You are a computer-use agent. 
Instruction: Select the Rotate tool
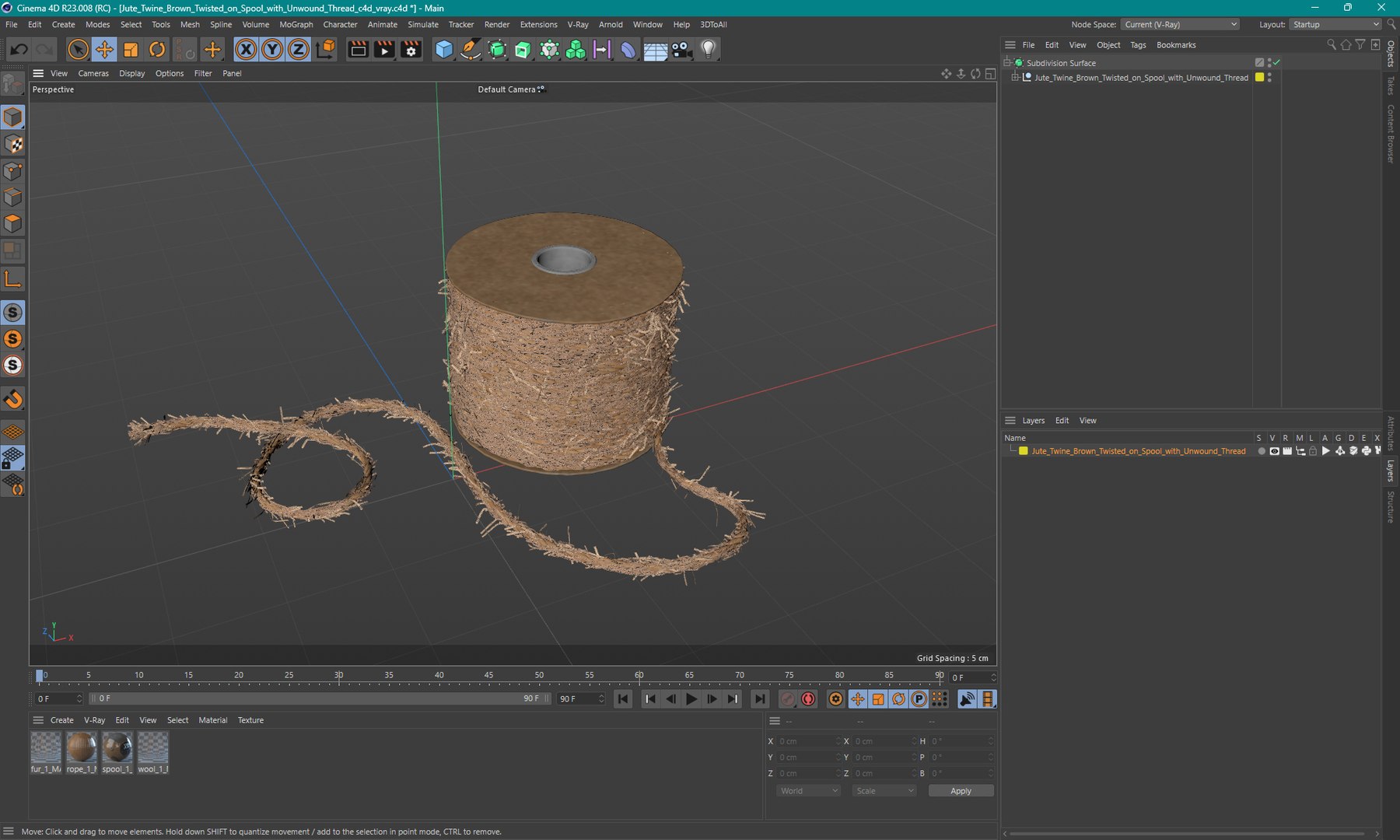[x=157, y=50]
